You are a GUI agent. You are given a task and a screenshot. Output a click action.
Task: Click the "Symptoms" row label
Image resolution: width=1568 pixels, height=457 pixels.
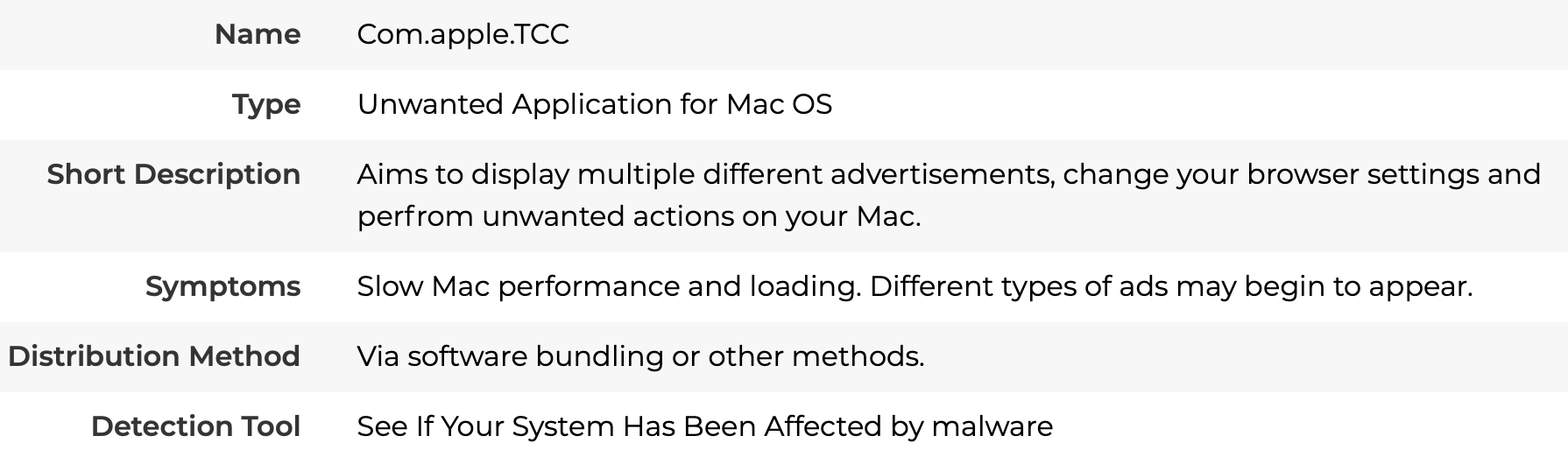pyautogui.click(x=222, y=287)
